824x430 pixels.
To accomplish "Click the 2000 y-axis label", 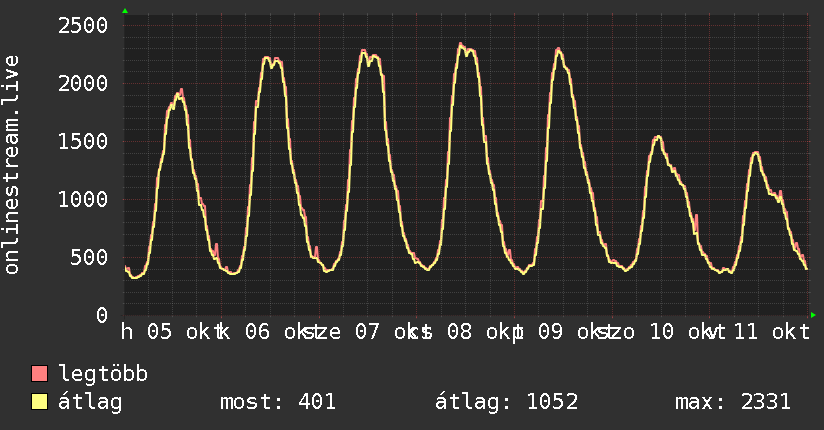I will (83, 83).
